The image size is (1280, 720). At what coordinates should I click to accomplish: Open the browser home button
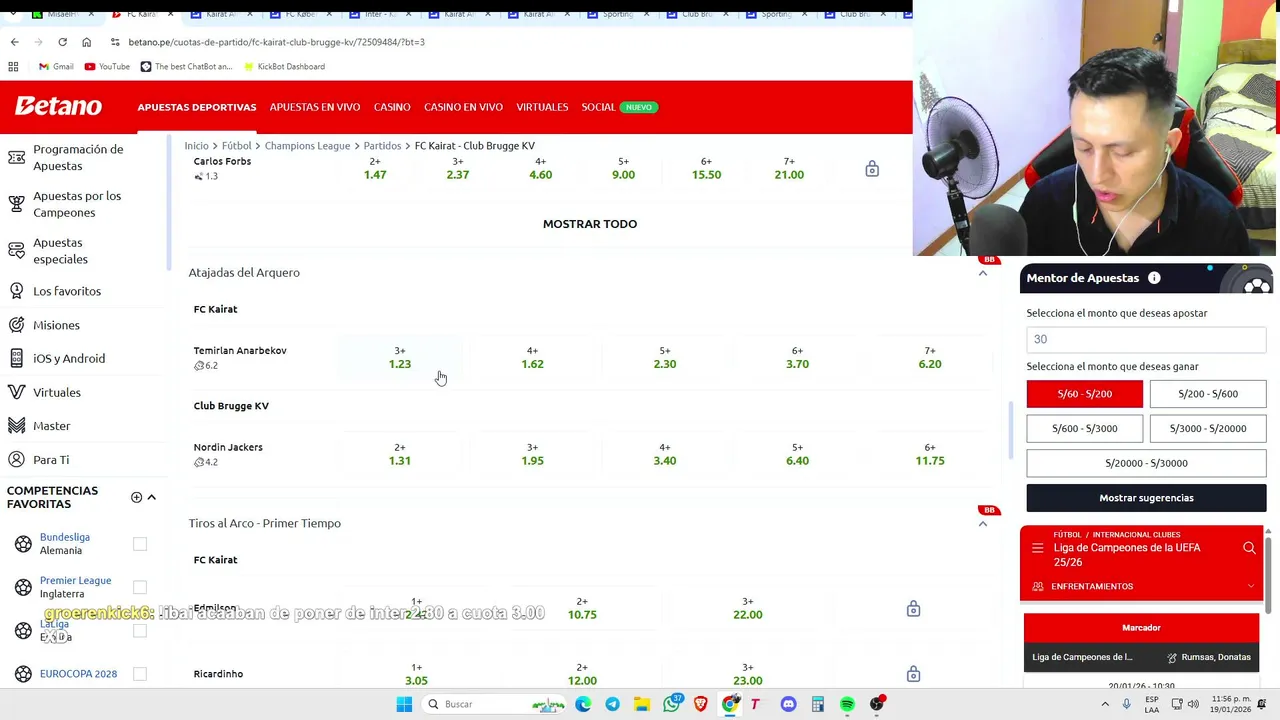click(x=86, y=42)
